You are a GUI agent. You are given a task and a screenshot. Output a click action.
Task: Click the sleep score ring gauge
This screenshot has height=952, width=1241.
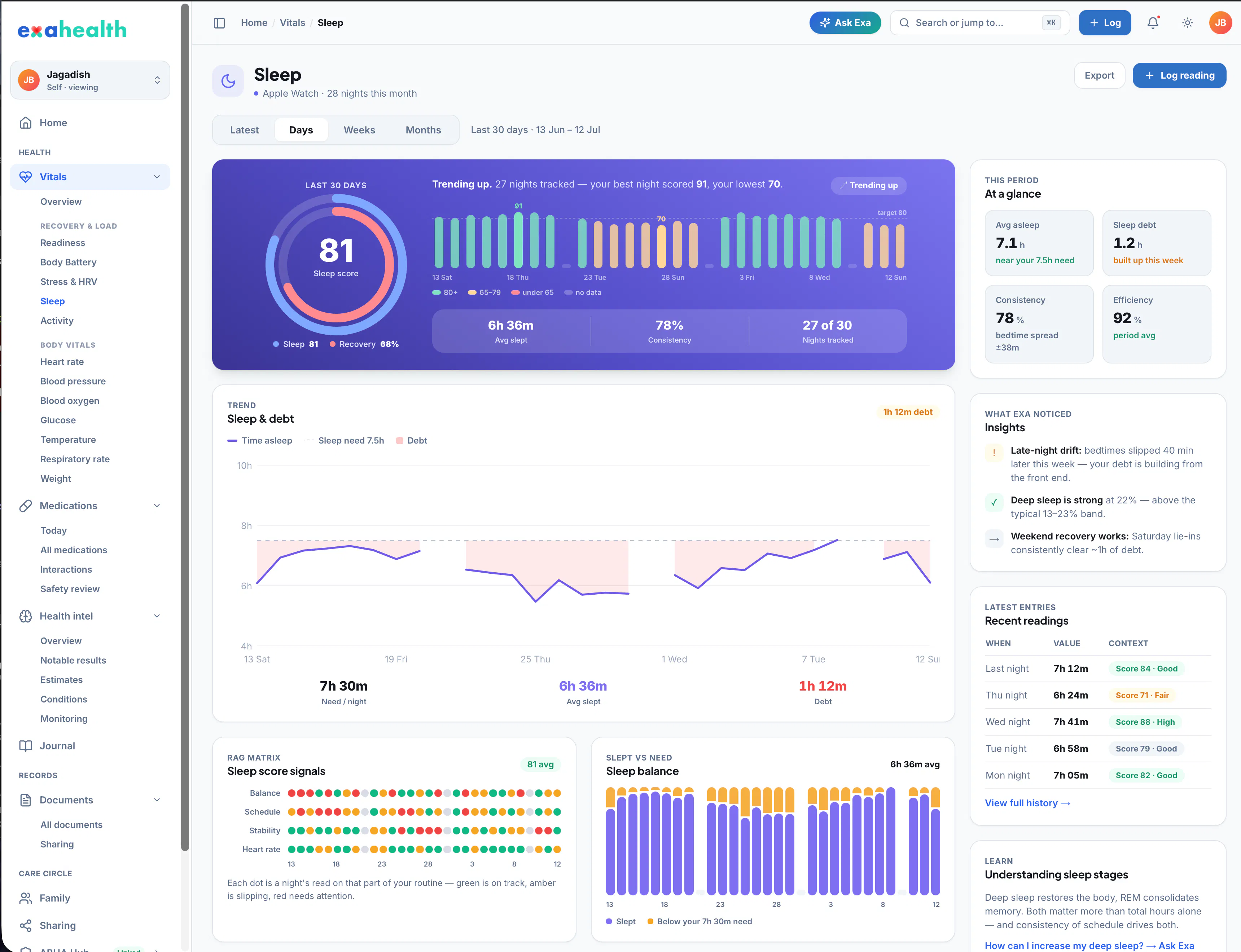click(336, 265)
